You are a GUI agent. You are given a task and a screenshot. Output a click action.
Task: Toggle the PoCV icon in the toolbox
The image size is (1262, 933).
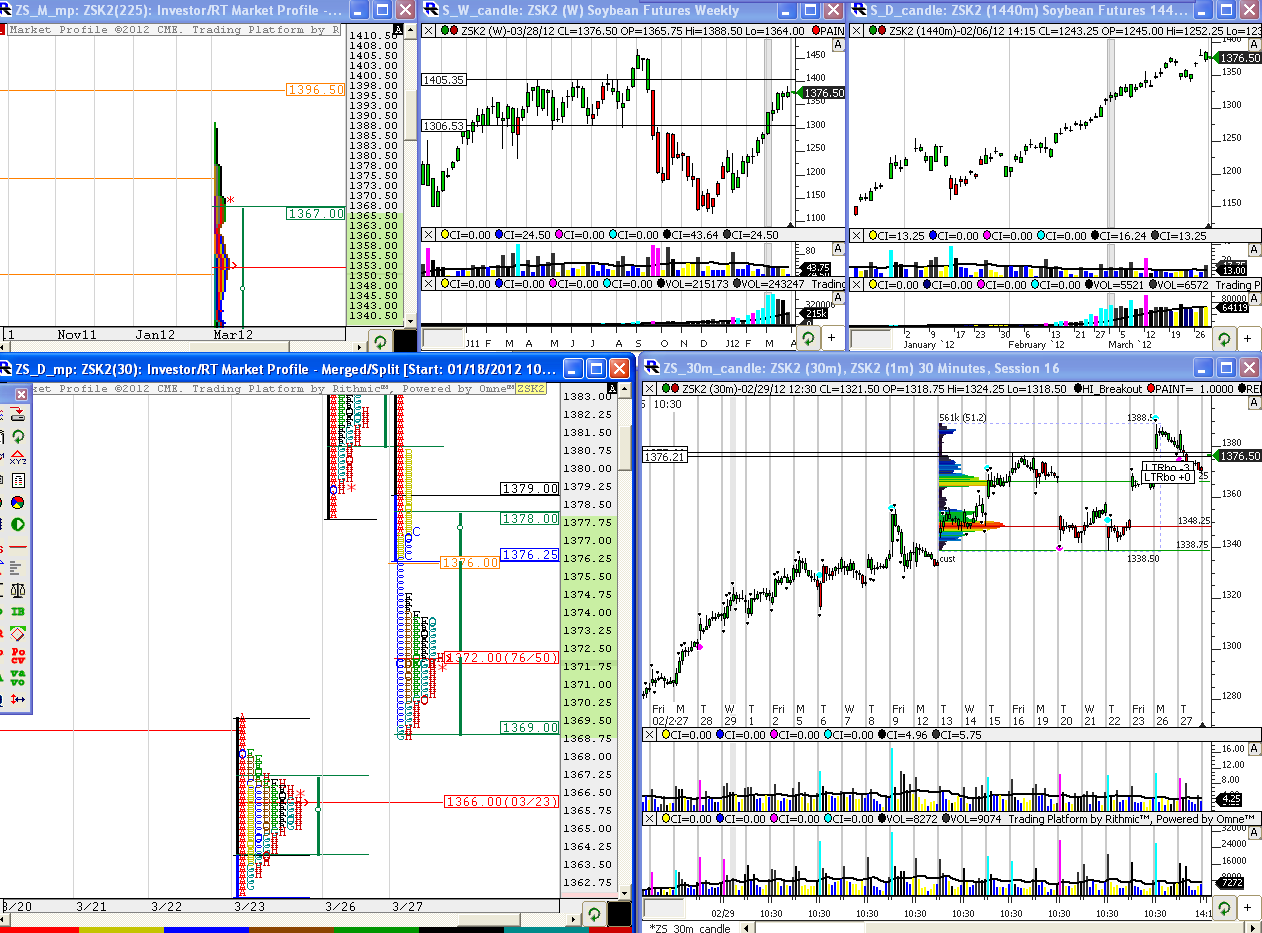coord(18,655)
